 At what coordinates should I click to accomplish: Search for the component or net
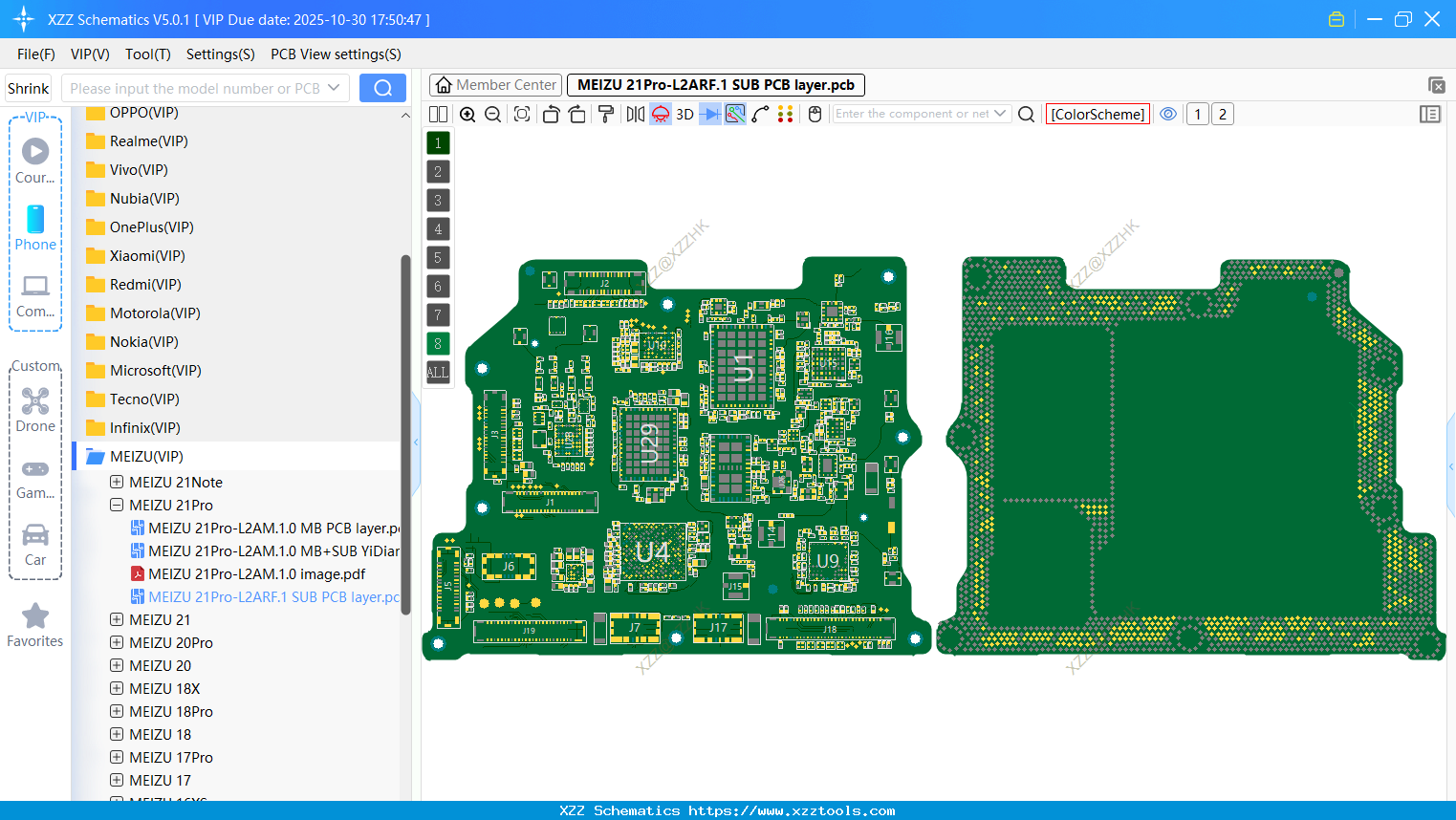coord(1026,114)
